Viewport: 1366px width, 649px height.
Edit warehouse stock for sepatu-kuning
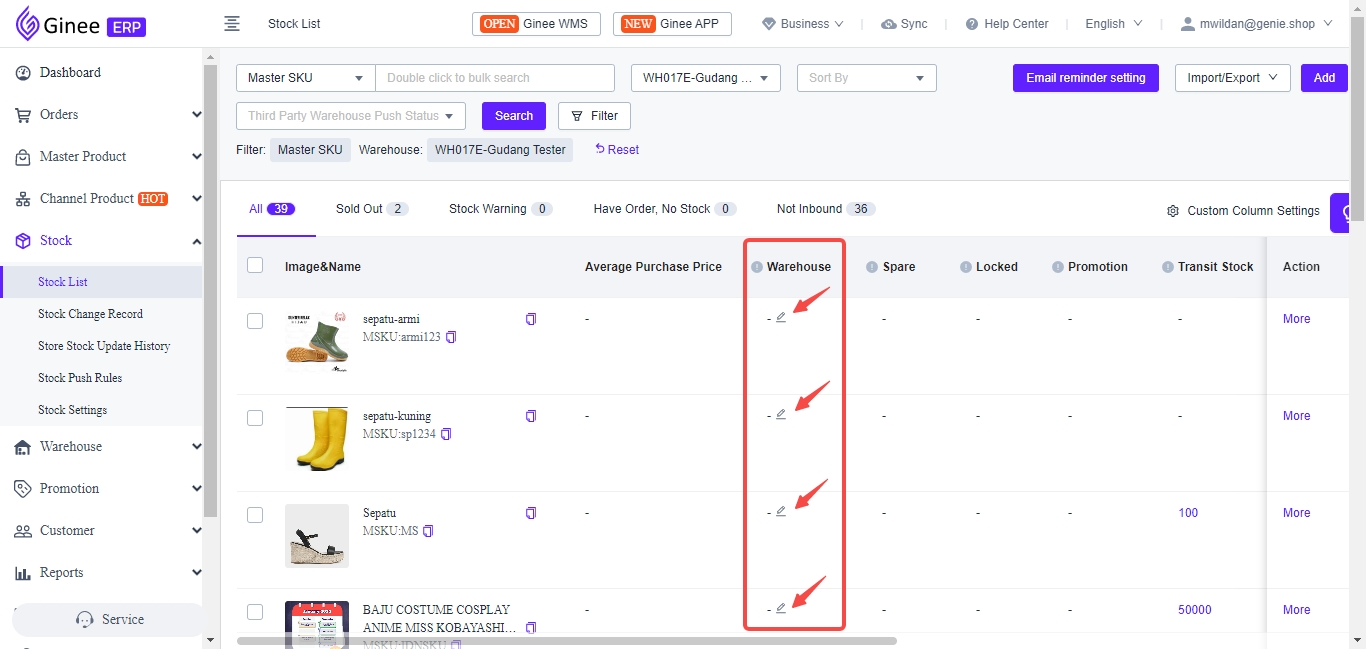point(781,415)
